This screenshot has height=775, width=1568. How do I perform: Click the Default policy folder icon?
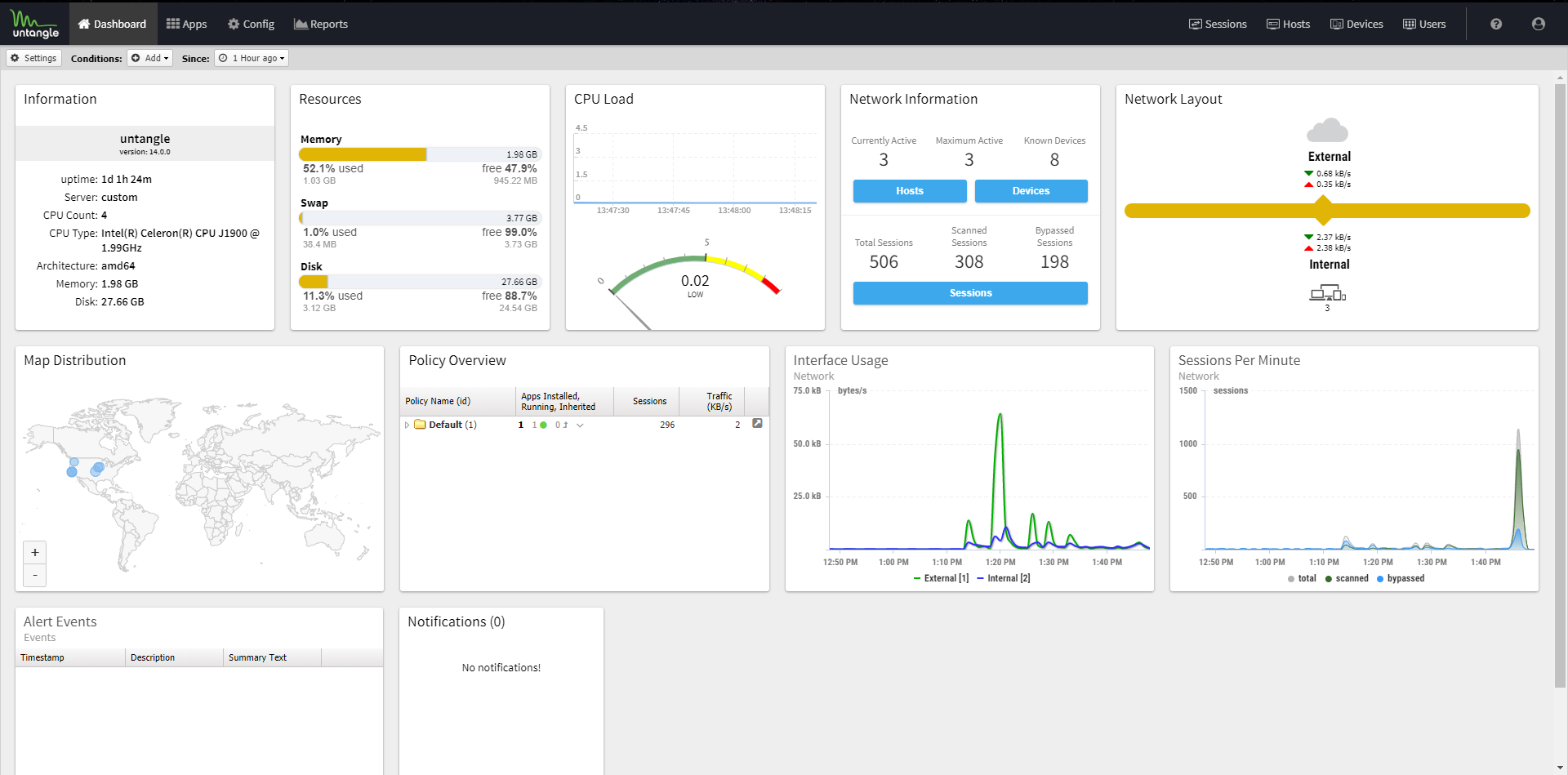pos(420,425)
